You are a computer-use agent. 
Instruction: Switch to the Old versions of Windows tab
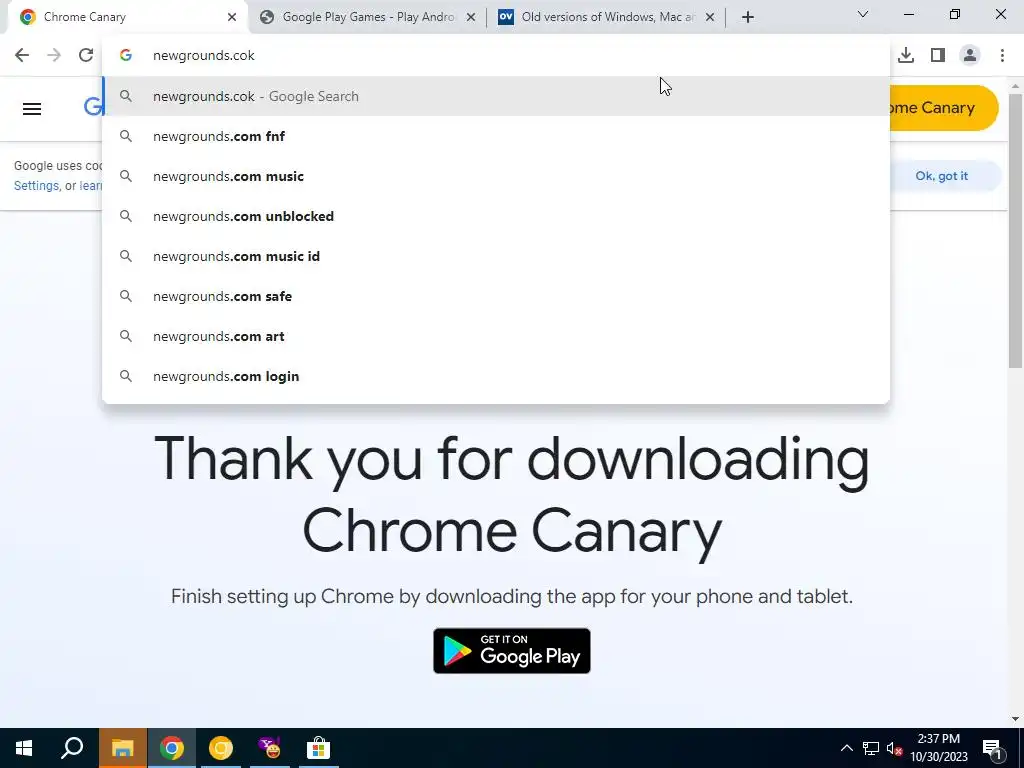pos(607,17)
